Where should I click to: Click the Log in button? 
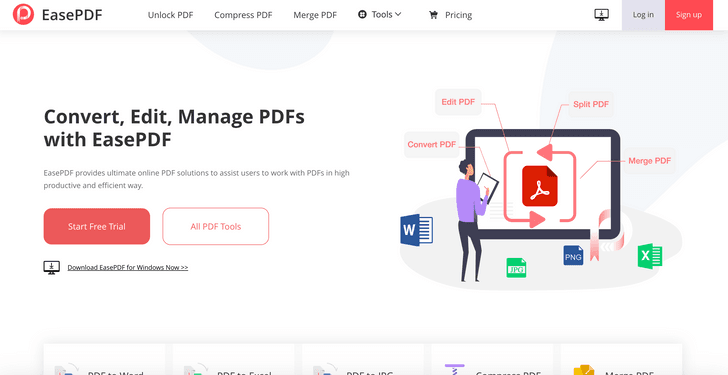643,15
